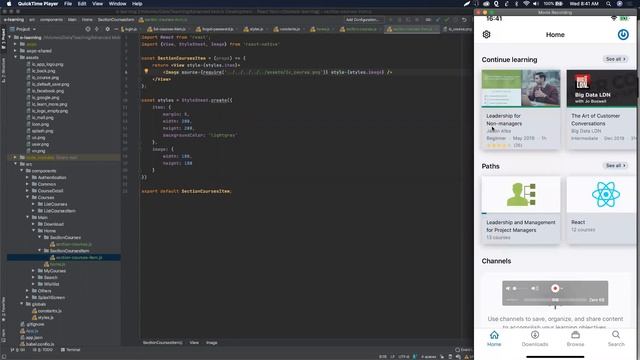Collapse the assets folder
The width and height of the screenshot is (640, 360).
click(16, 58)
